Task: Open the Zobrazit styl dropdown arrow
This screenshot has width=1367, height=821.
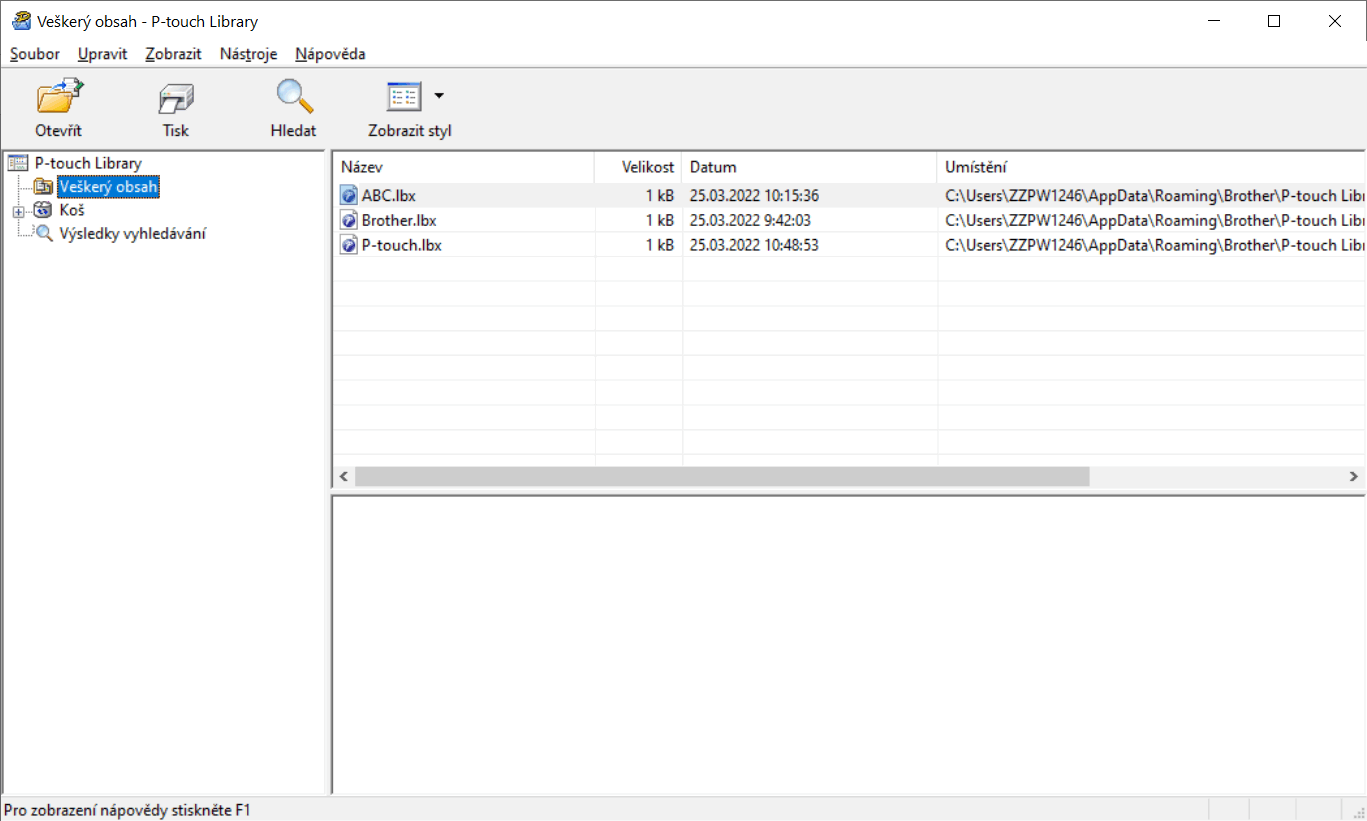Action: [438, 97]
